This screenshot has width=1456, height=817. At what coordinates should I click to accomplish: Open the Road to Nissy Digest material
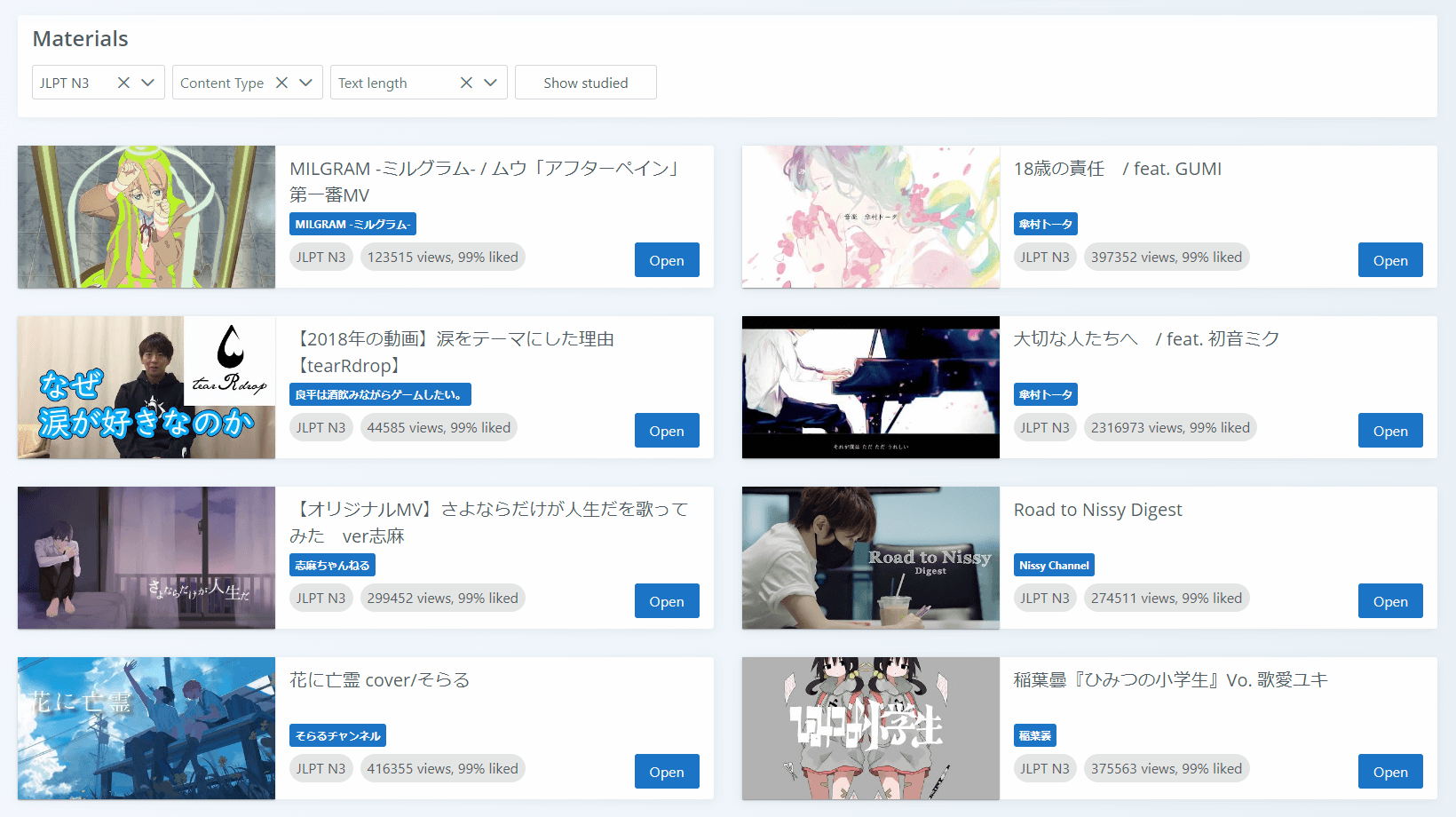click(1389, 601)
